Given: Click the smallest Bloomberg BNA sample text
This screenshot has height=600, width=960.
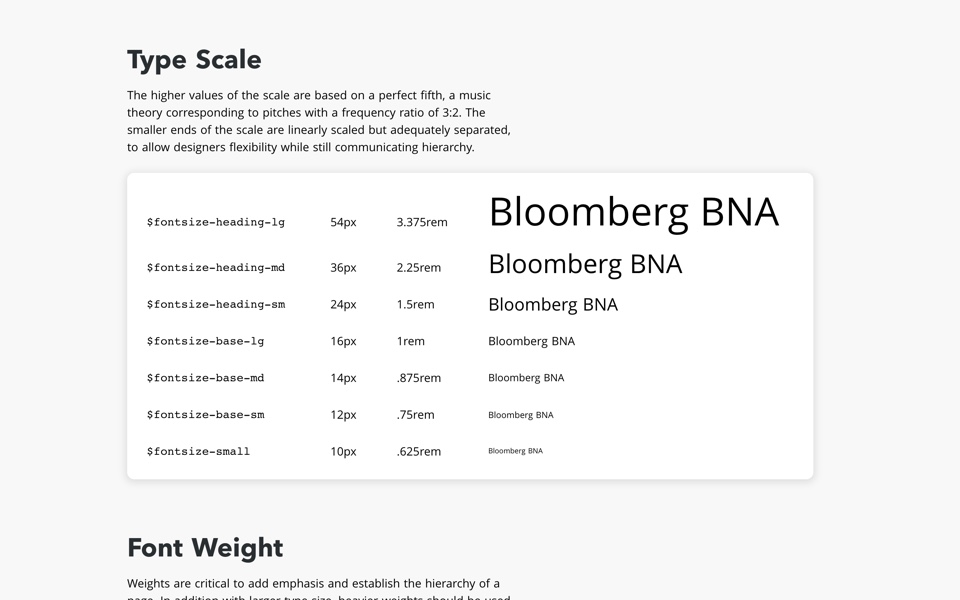Looking at the screenshot, I should 515,451.
